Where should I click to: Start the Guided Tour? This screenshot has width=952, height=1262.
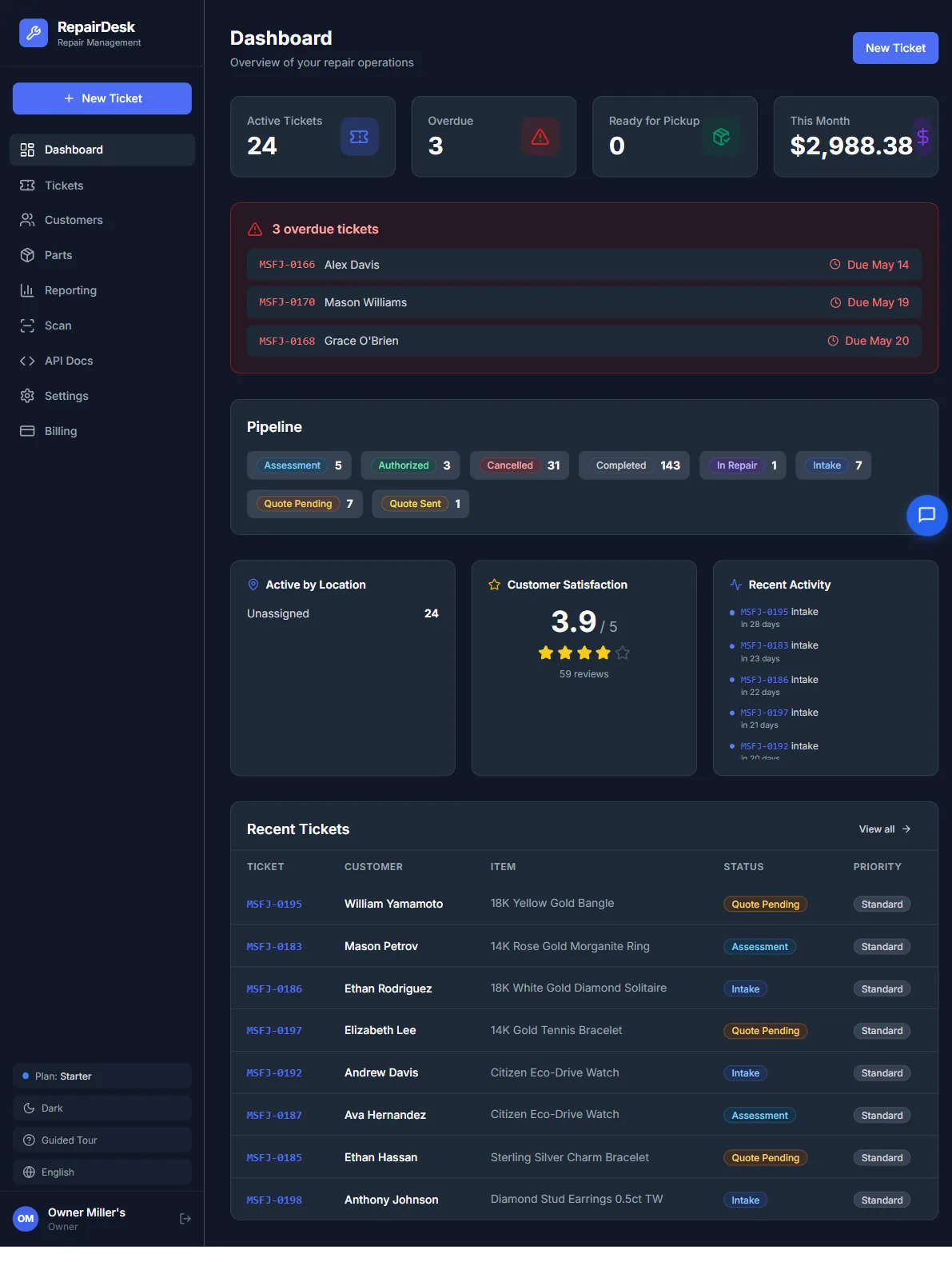click(x=102, y=1140)
